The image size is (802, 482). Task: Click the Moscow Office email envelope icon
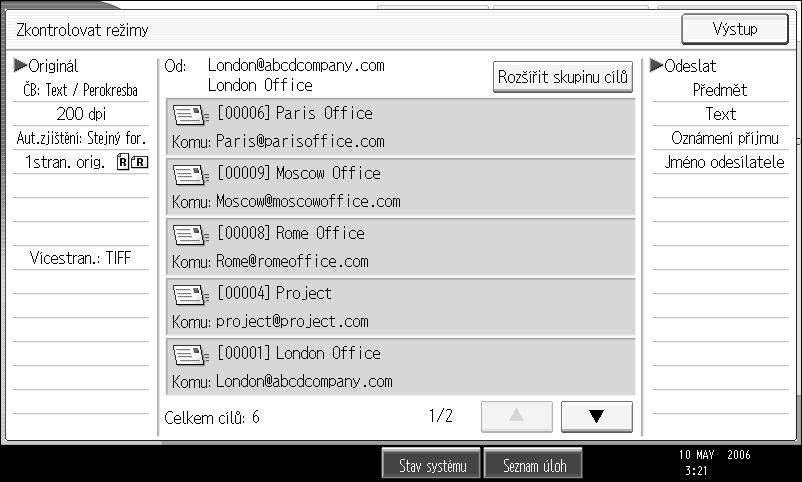(191, 175)
